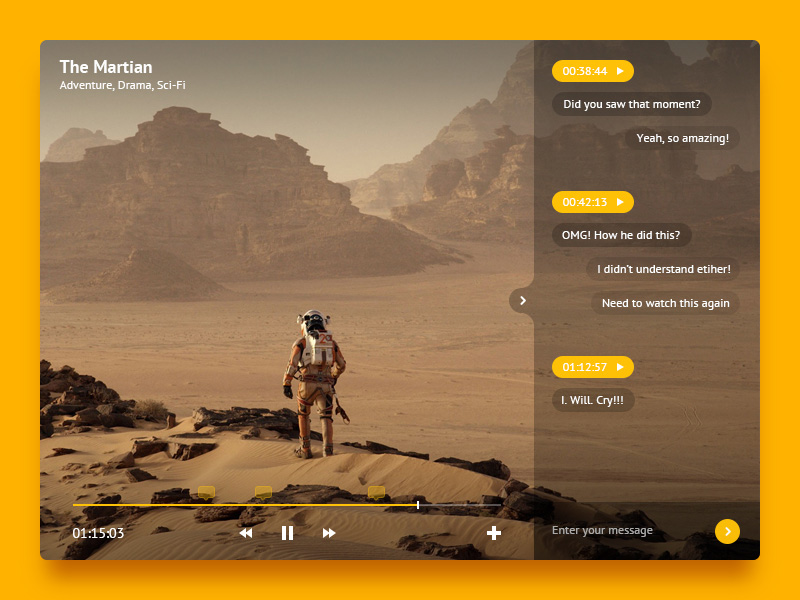Click the "OMG! How he did this?" message
Screen dimensions: 800x600
[x=620, y=235]
